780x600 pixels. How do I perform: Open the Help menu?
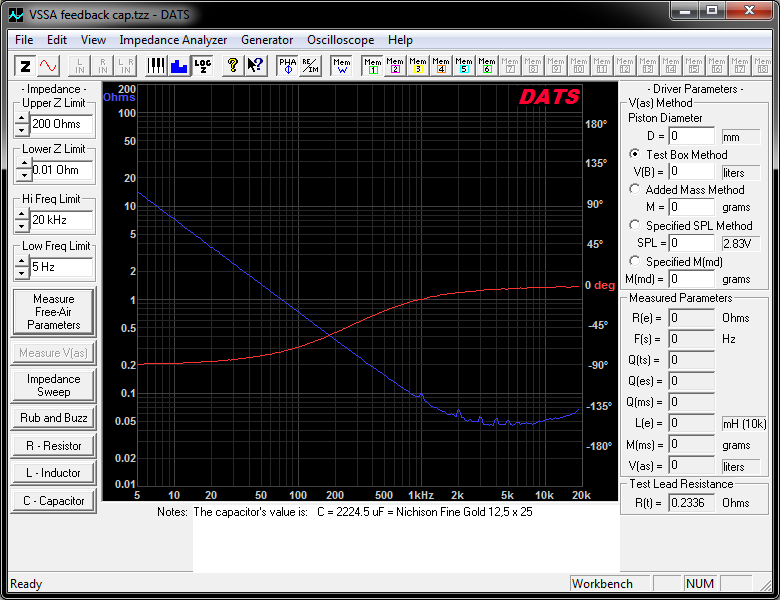click(x=400, y=40)
